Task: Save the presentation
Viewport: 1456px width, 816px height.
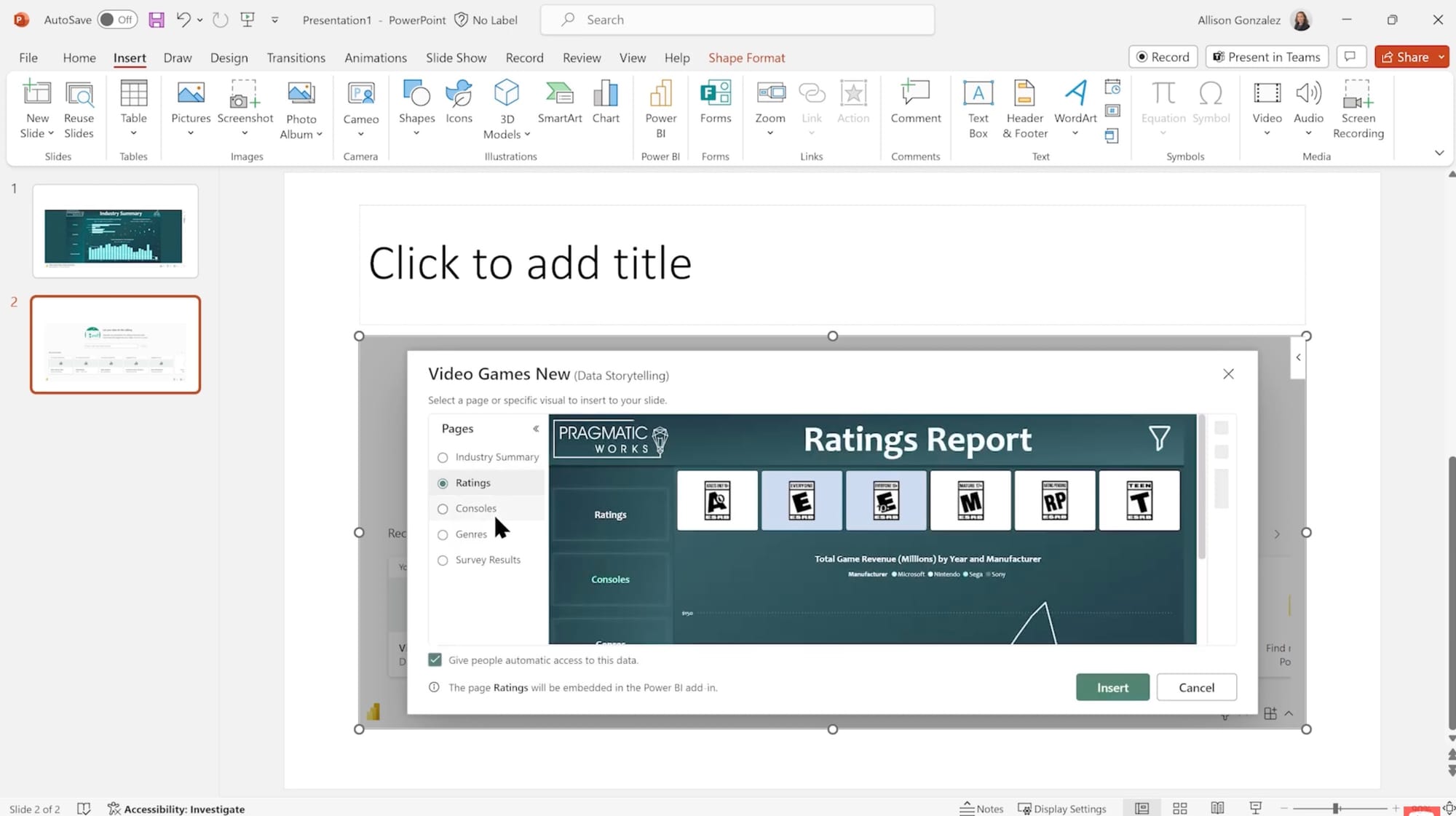Action: tap(157, 20)
